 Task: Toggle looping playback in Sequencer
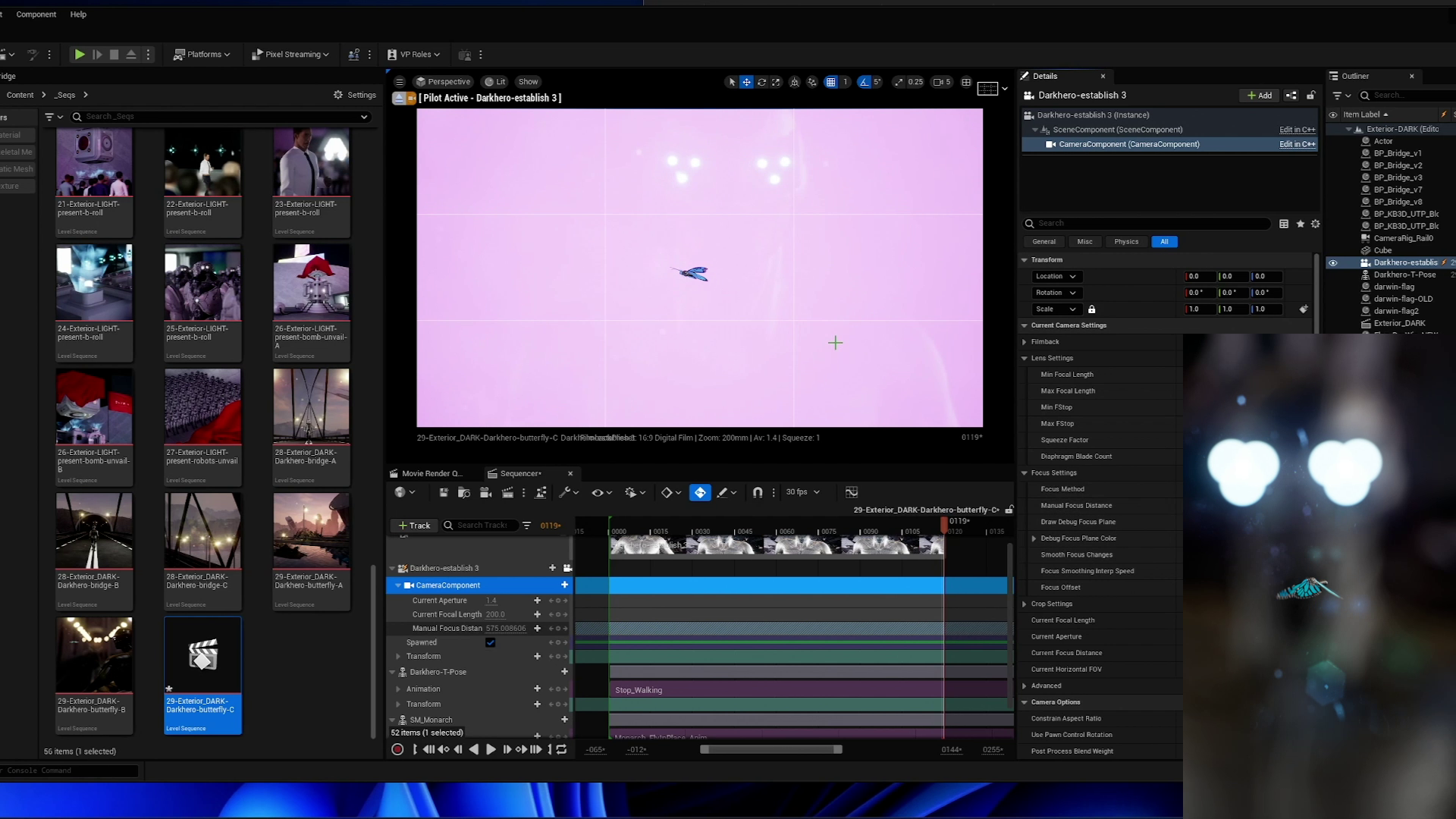click(x=561, y=749)
